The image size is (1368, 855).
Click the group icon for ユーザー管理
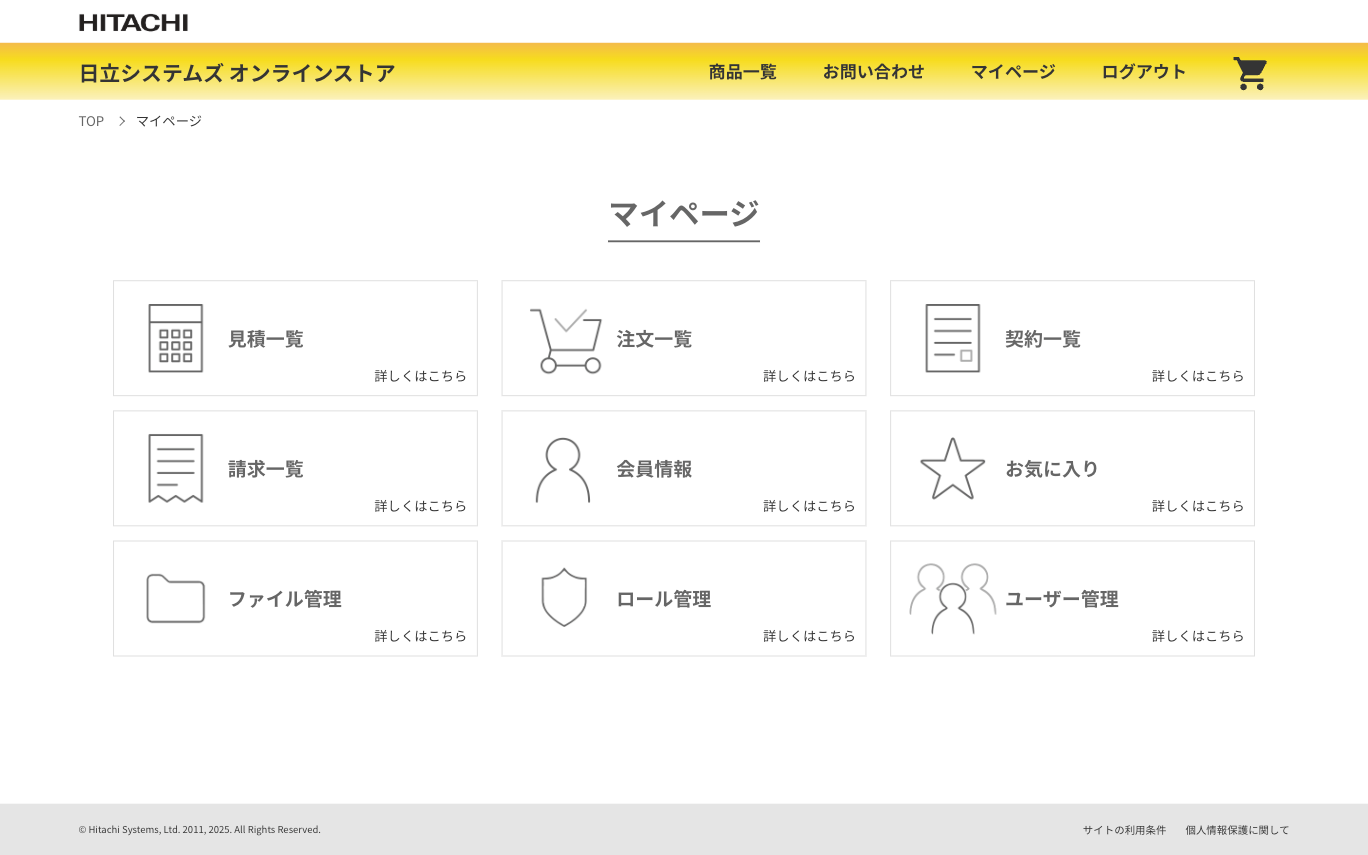tap(951, 598)
